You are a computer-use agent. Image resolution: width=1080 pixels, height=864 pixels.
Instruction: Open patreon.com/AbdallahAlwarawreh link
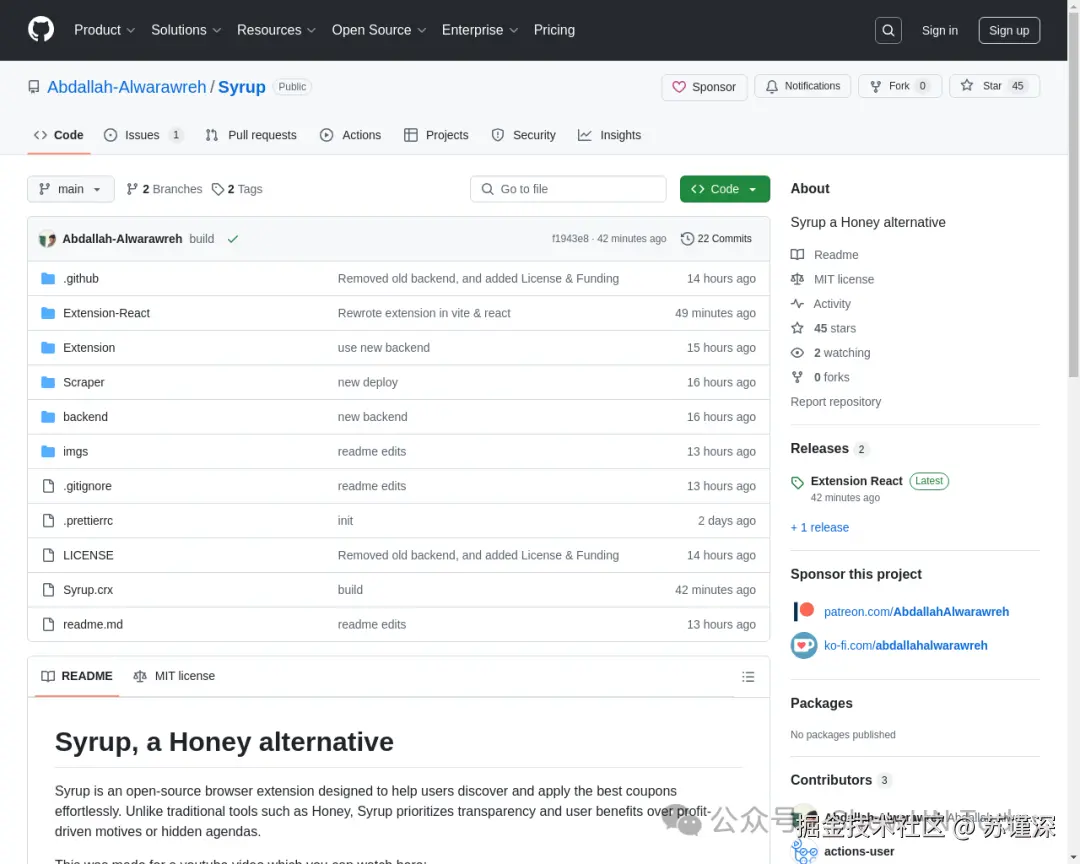(916, 611)
